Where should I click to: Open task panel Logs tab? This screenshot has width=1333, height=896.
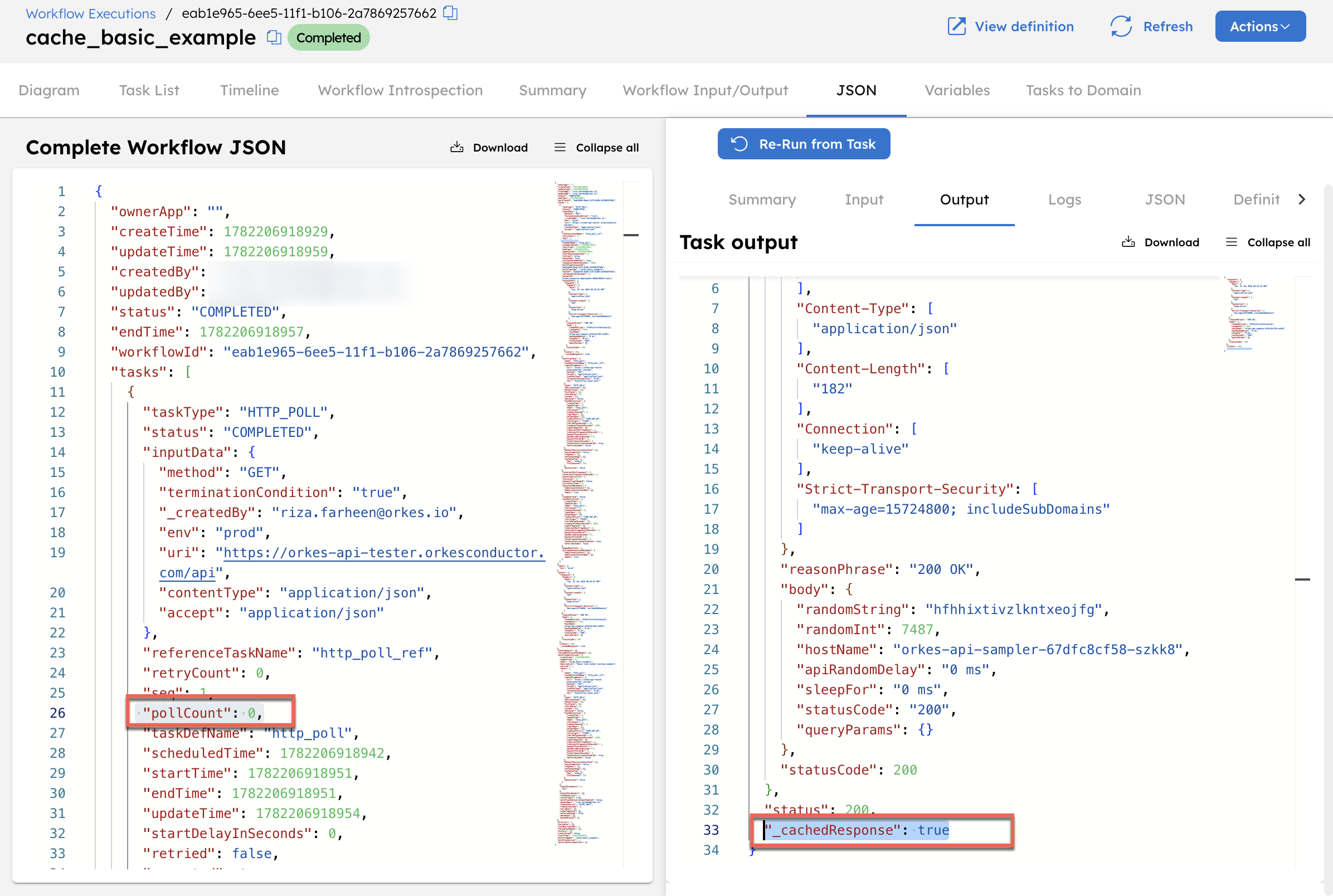pos(1064,199)
